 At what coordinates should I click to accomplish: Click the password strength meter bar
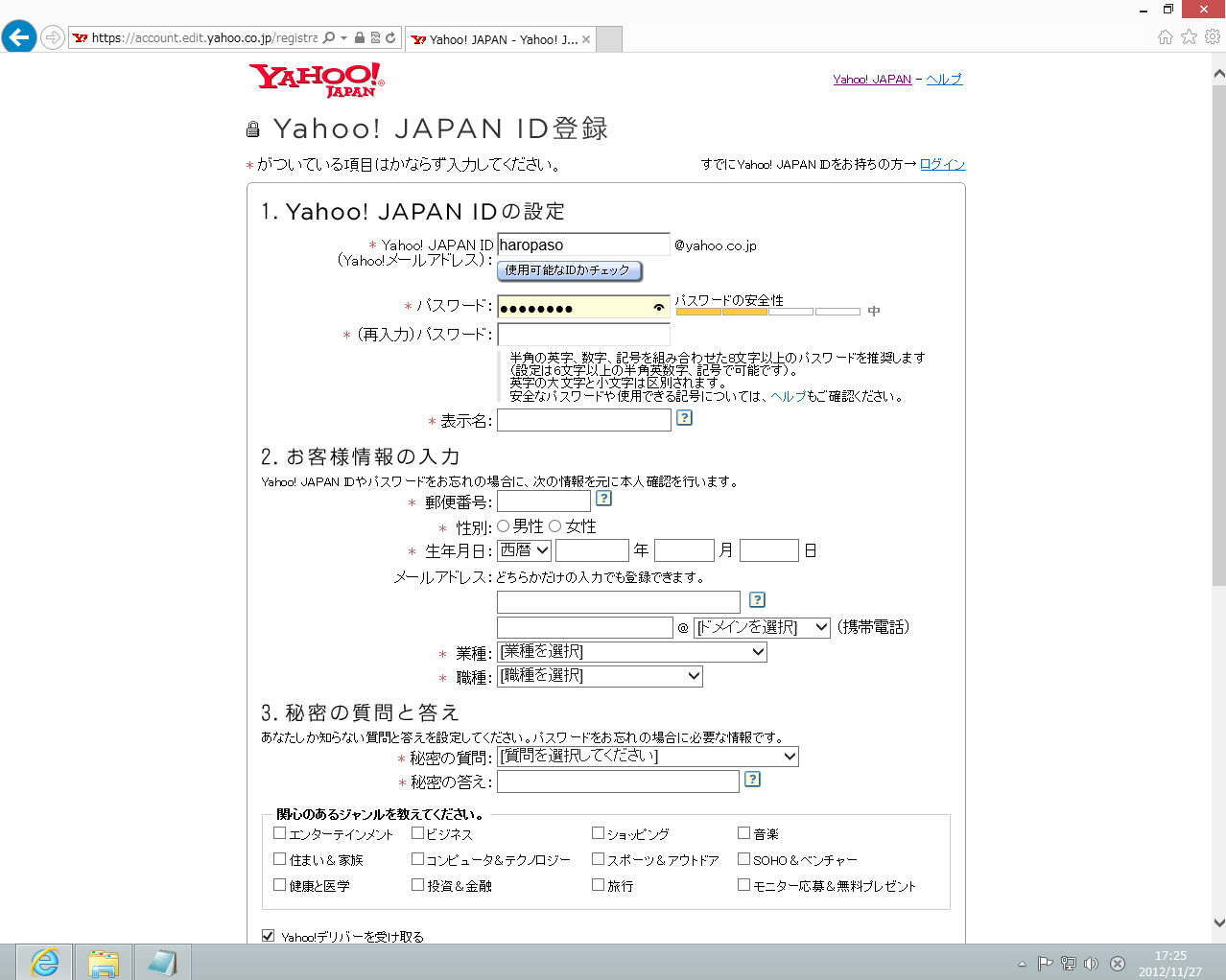[x=767, y=312]
